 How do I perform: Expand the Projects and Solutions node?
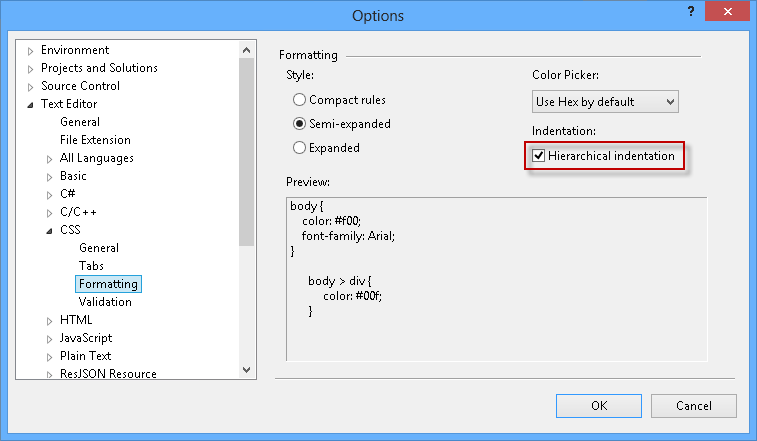31,69
